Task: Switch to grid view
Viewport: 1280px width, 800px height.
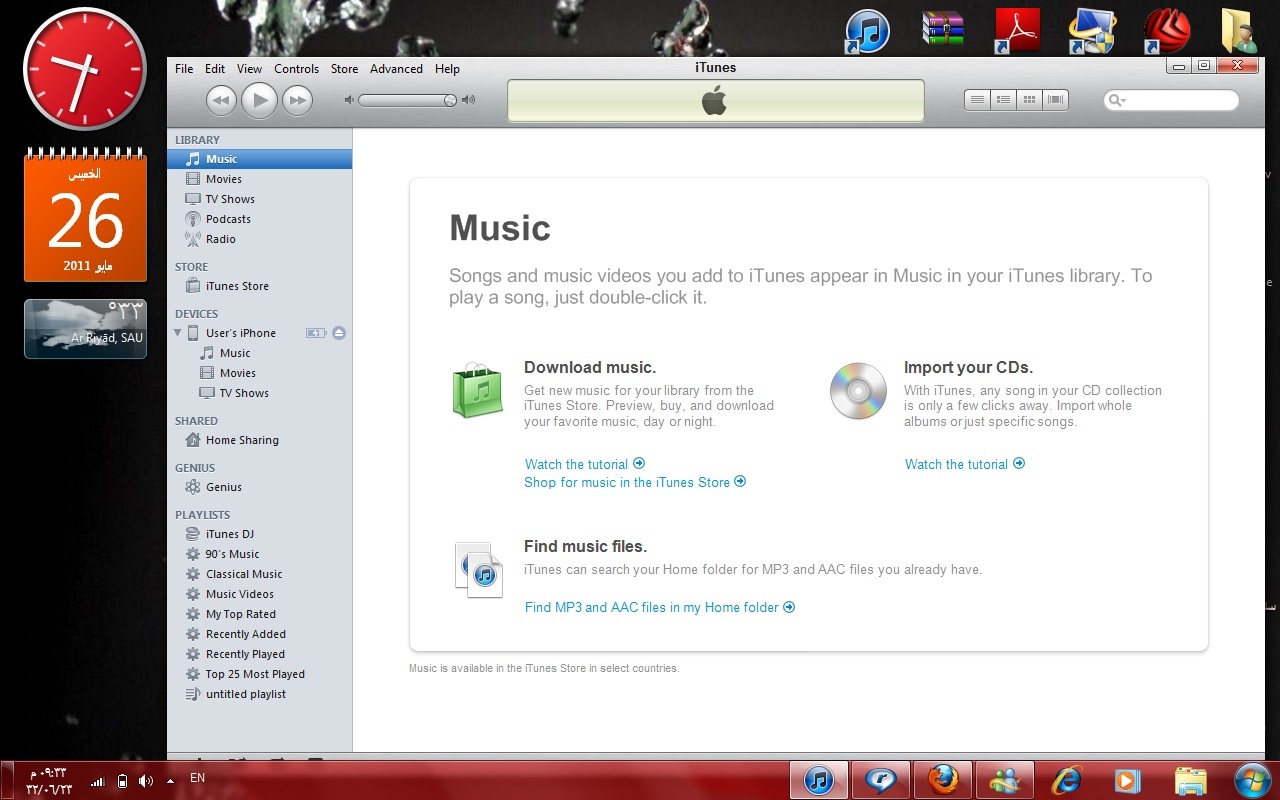Action: point(1029,100)
